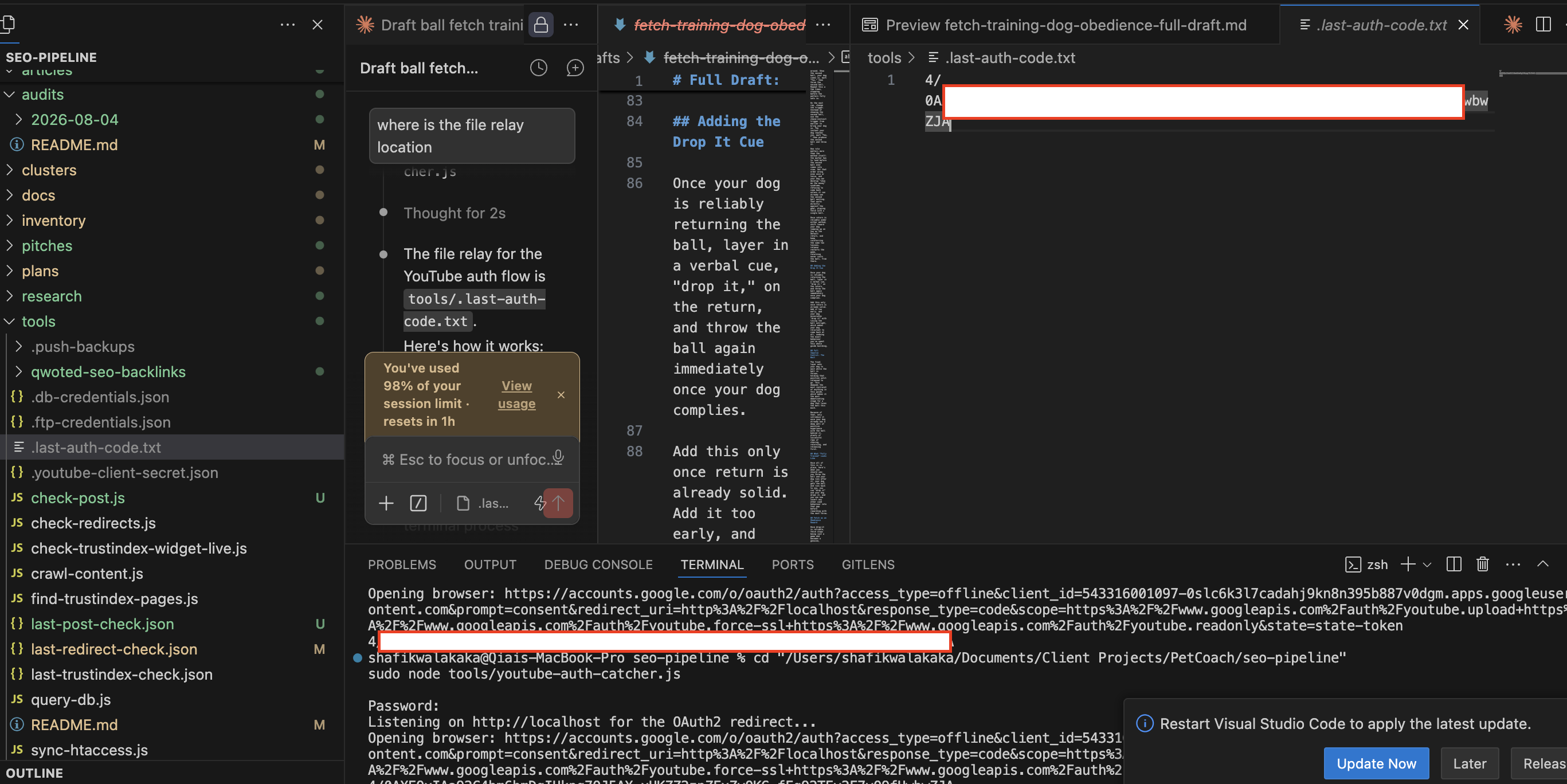Expand the OUTLINE section
The width and height of the screenshot is (1567, 784).
[34, 773]
